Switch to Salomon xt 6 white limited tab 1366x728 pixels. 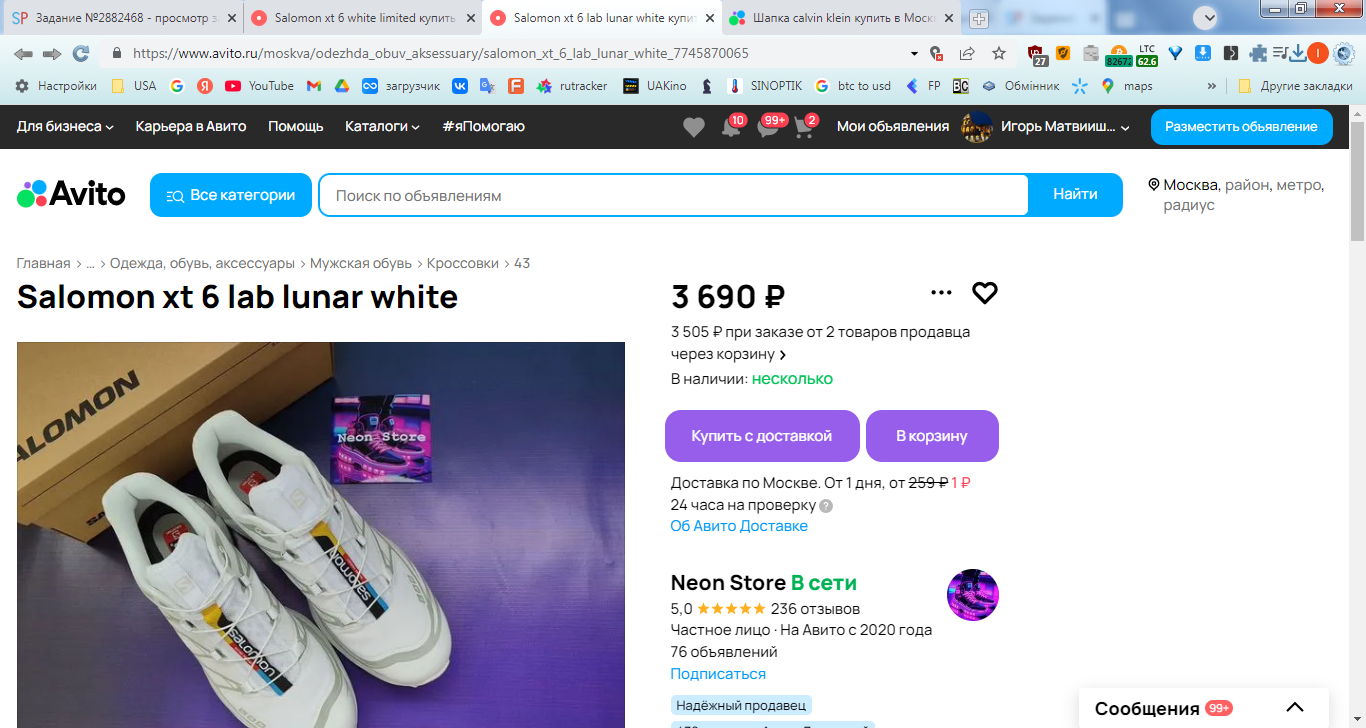coord(361,18)
